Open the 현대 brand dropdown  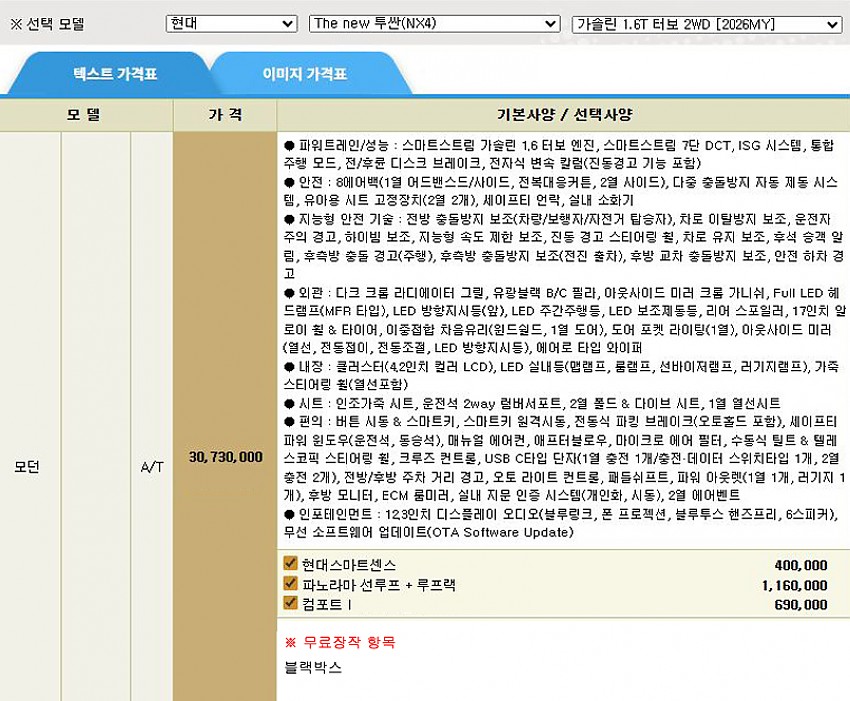point(231,24)
